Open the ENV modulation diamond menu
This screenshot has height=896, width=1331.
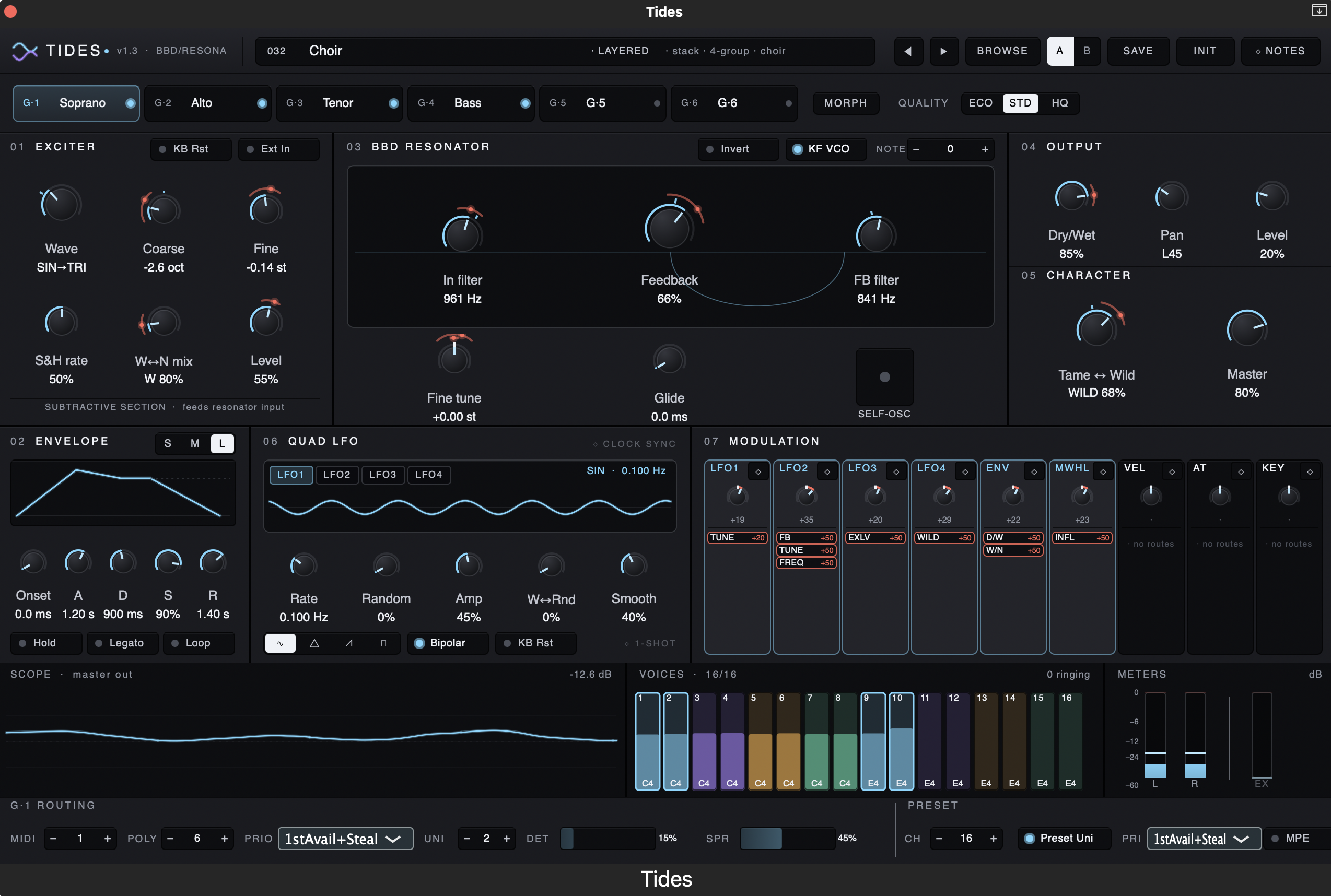point(1034,471)
